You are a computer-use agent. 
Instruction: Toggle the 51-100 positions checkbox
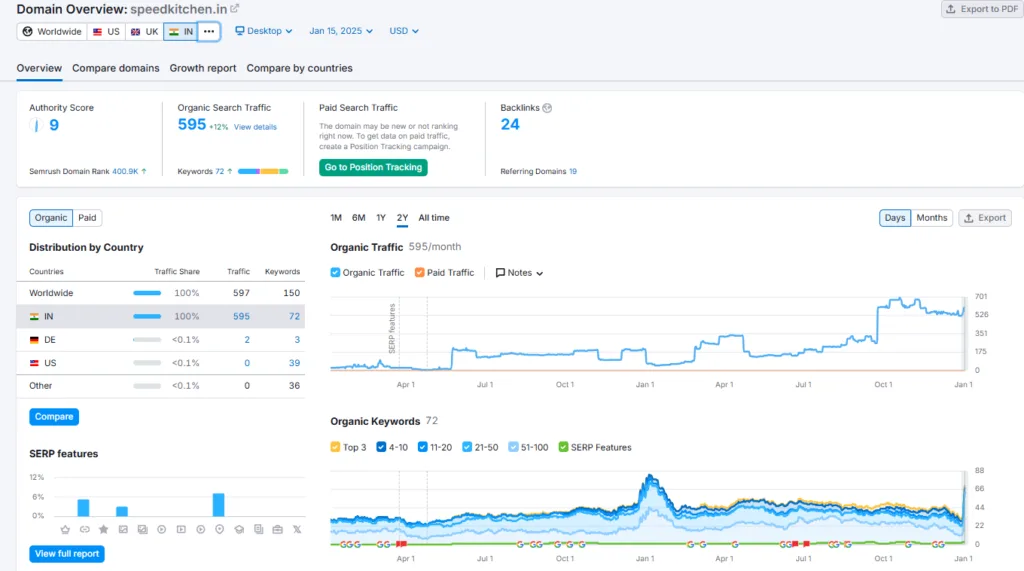pyautogui.click(x=513, y=447)
